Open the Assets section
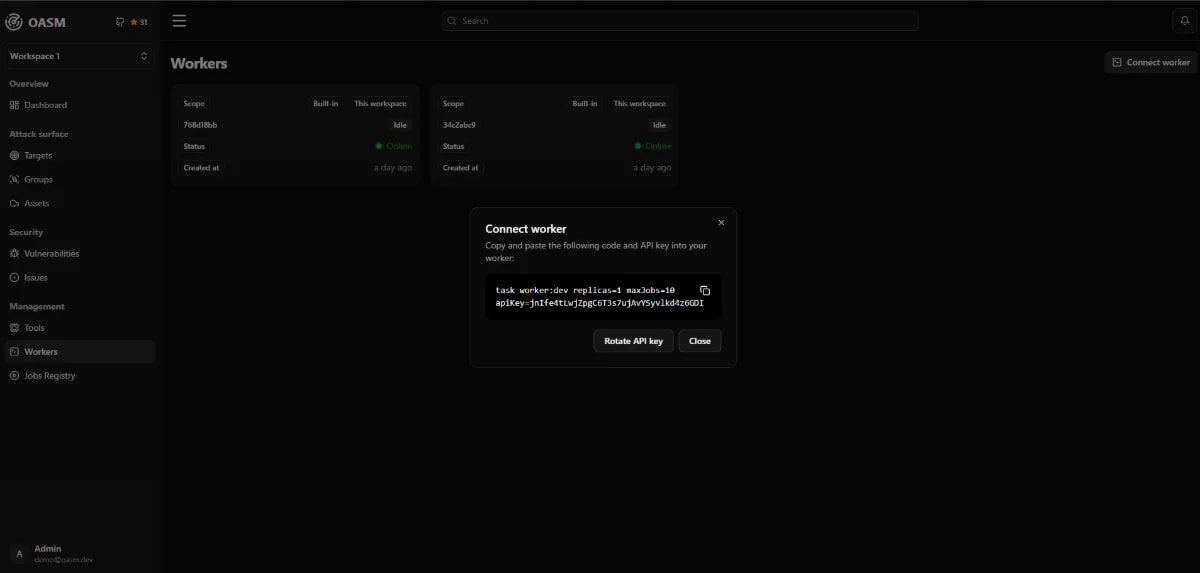 [79, 203]
